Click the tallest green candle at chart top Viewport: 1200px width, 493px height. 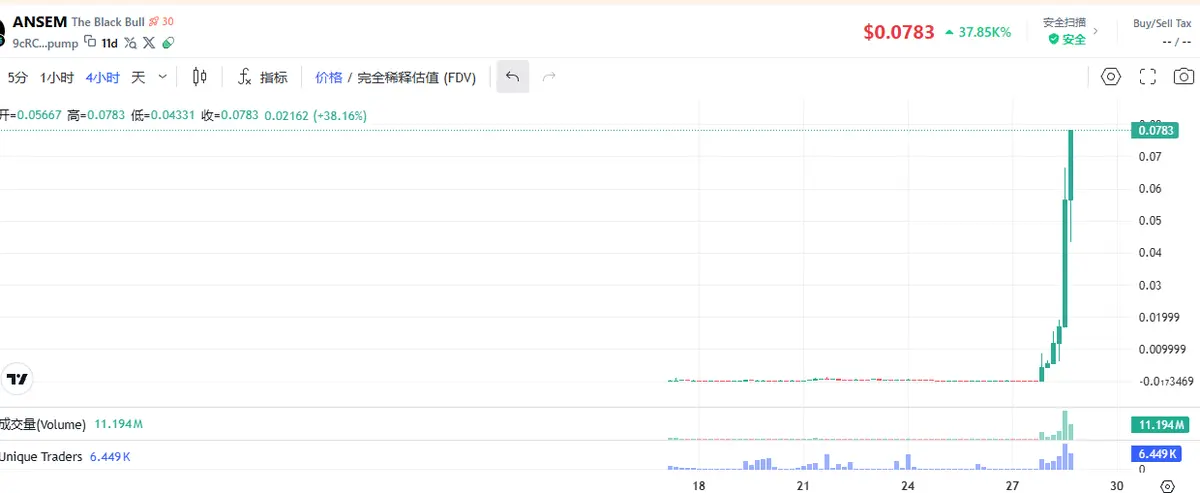point(1071,165)
